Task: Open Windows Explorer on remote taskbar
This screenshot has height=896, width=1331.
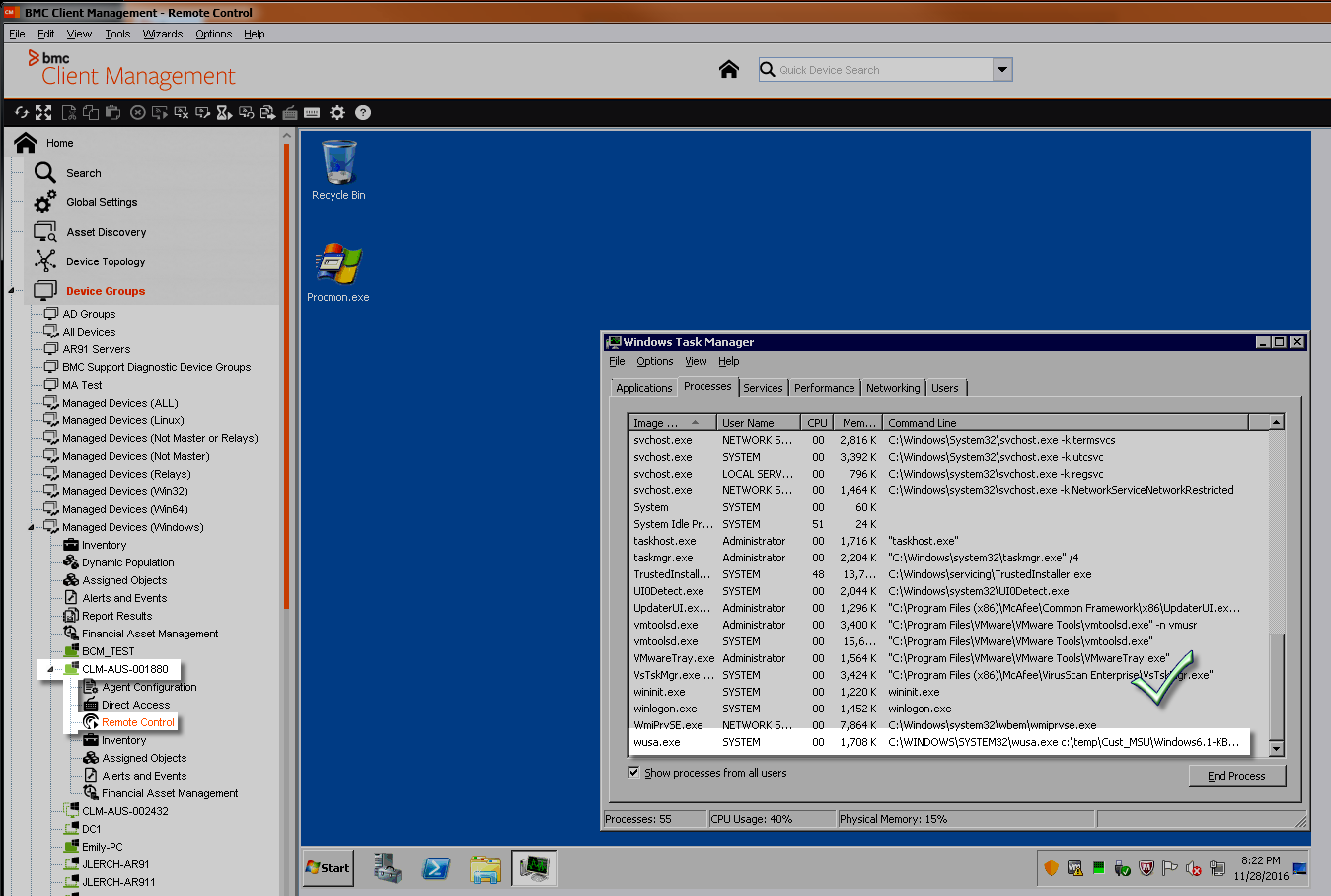Action: [484, 868]
